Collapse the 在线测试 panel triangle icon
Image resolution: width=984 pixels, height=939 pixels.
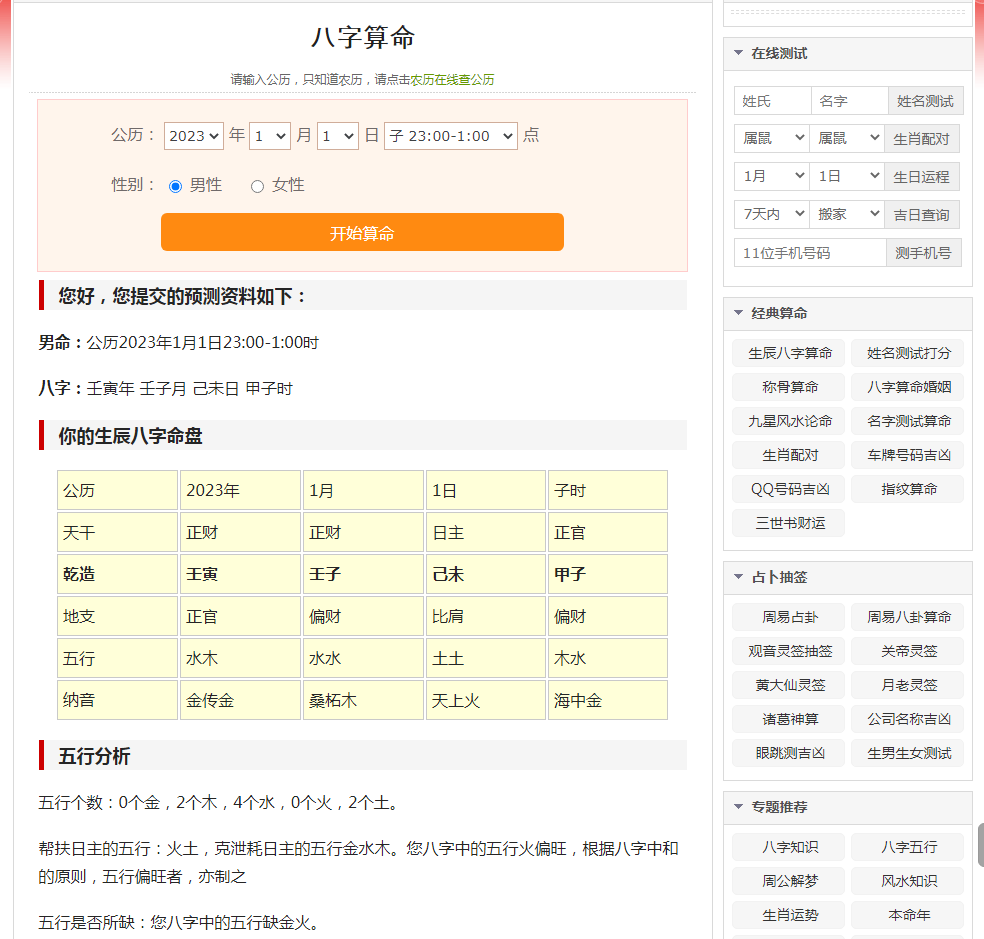coord(738,53)
